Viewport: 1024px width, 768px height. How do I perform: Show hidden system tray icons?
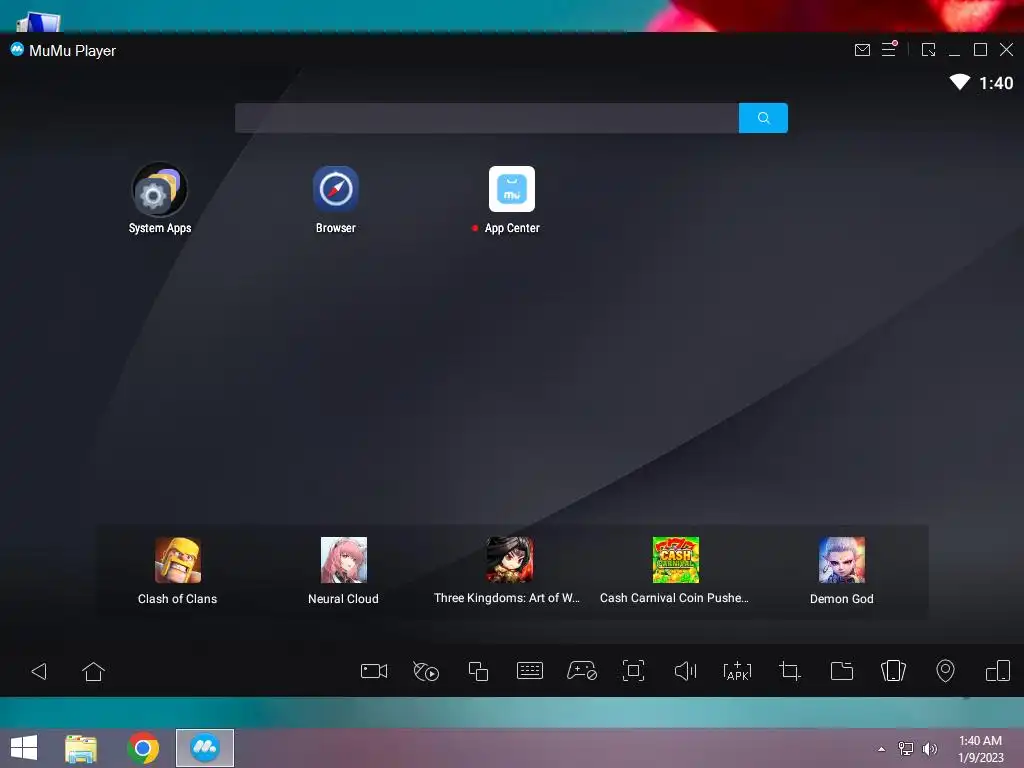pyautogui.click(x=882, y=749)
